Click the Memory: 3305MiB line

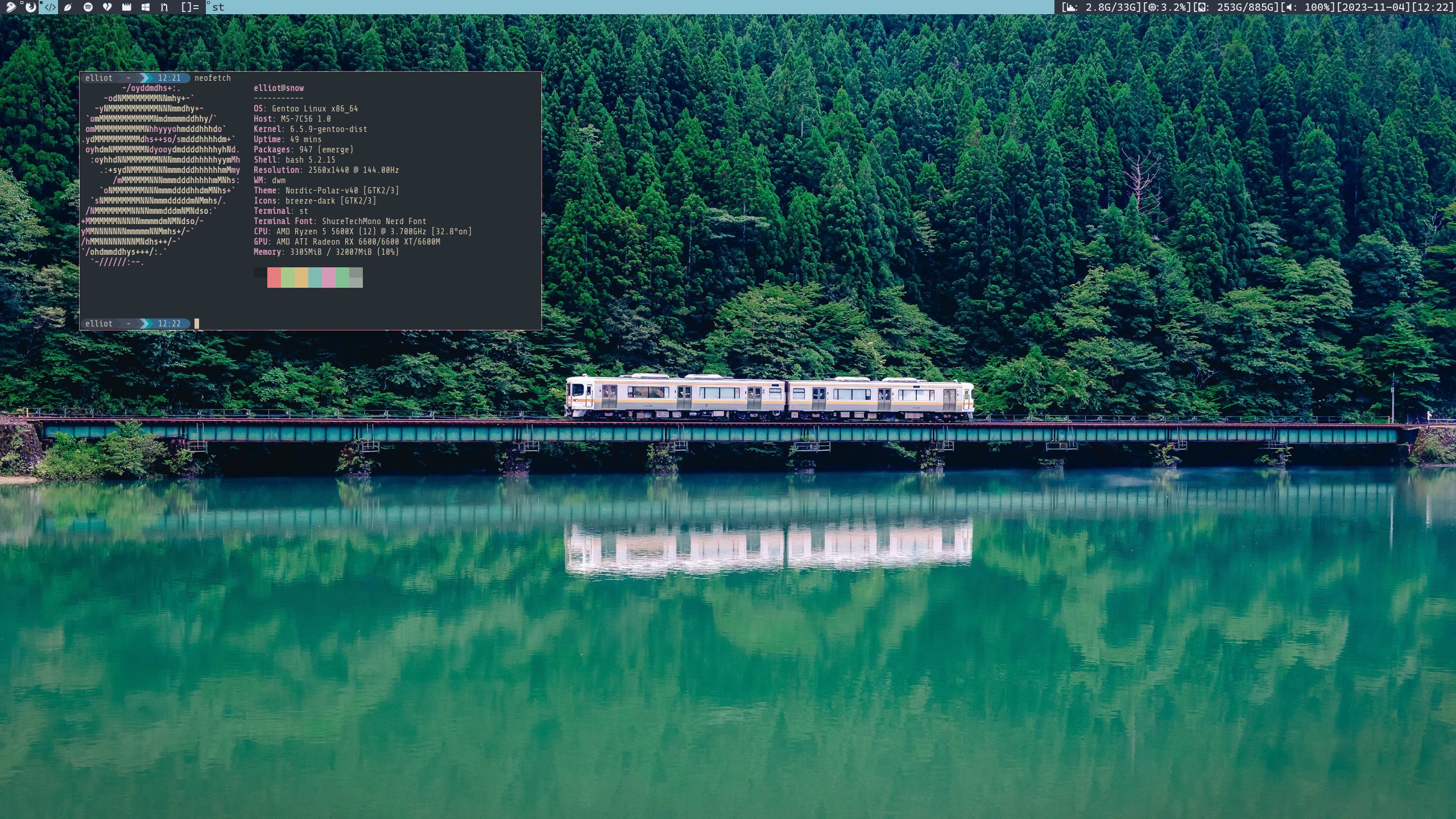click(x=326, y=252)
